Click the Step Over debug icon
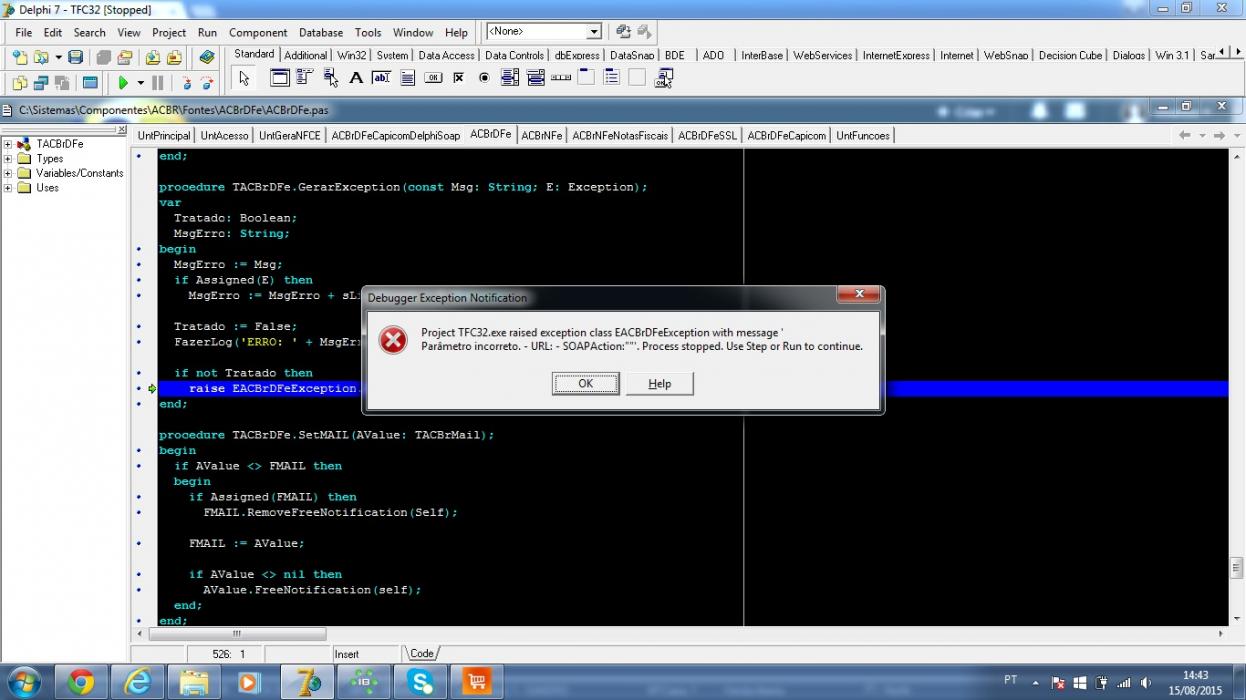Viewport: 1246px width, 700px height. (206, 83)
